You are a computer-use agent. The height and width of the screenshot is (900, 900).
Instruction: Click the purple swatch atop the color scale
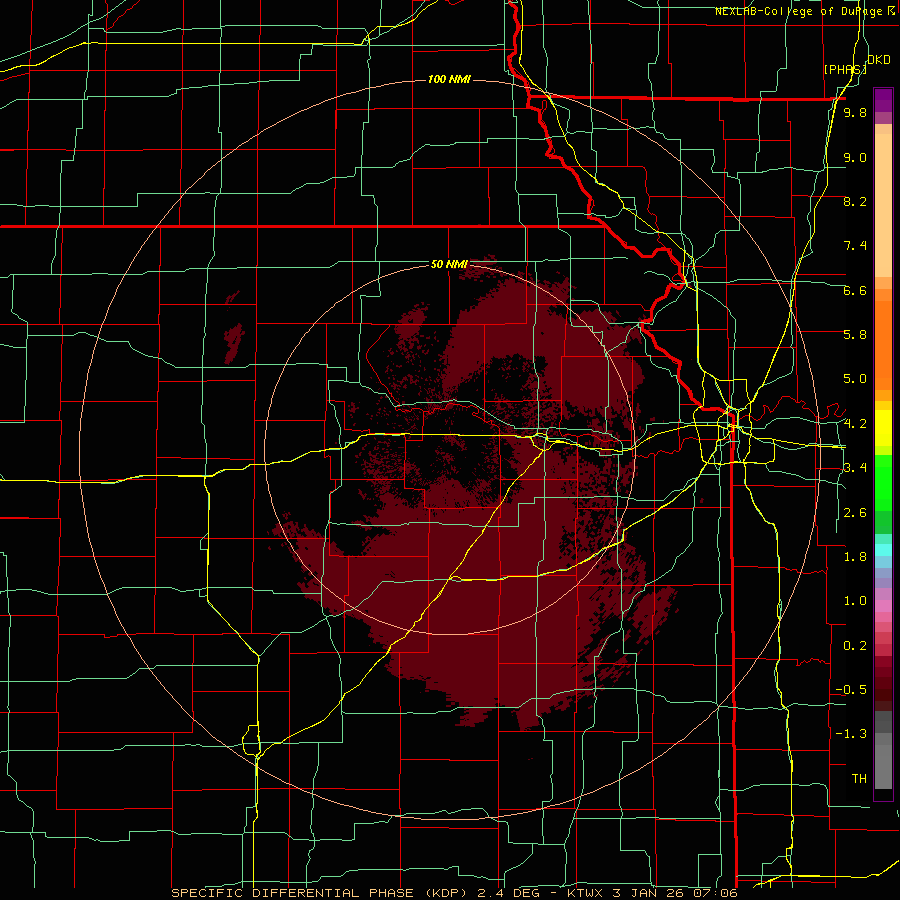click(883, 100)
